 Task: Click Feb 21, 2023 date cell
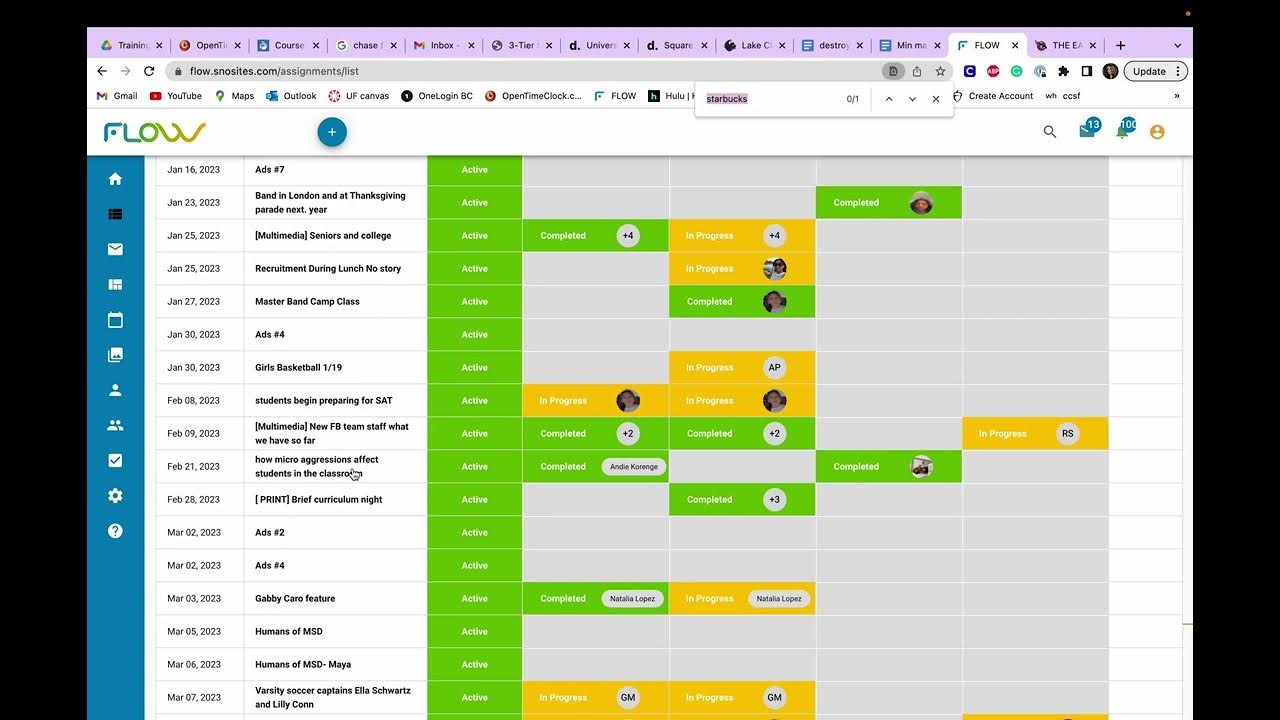[194, 467]
